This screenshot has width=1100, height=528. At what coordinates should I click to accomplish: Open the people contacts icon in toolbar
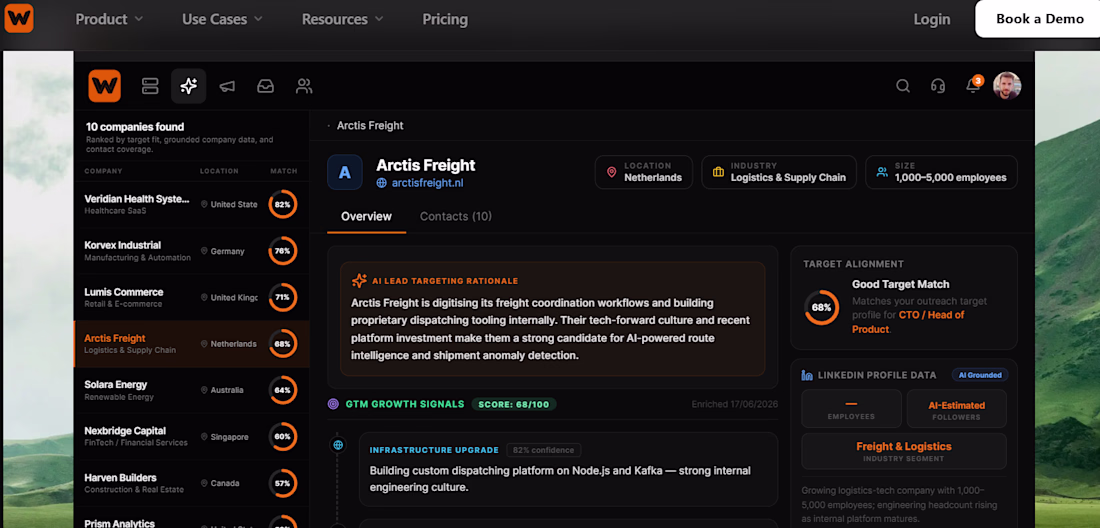coord(304,86)
